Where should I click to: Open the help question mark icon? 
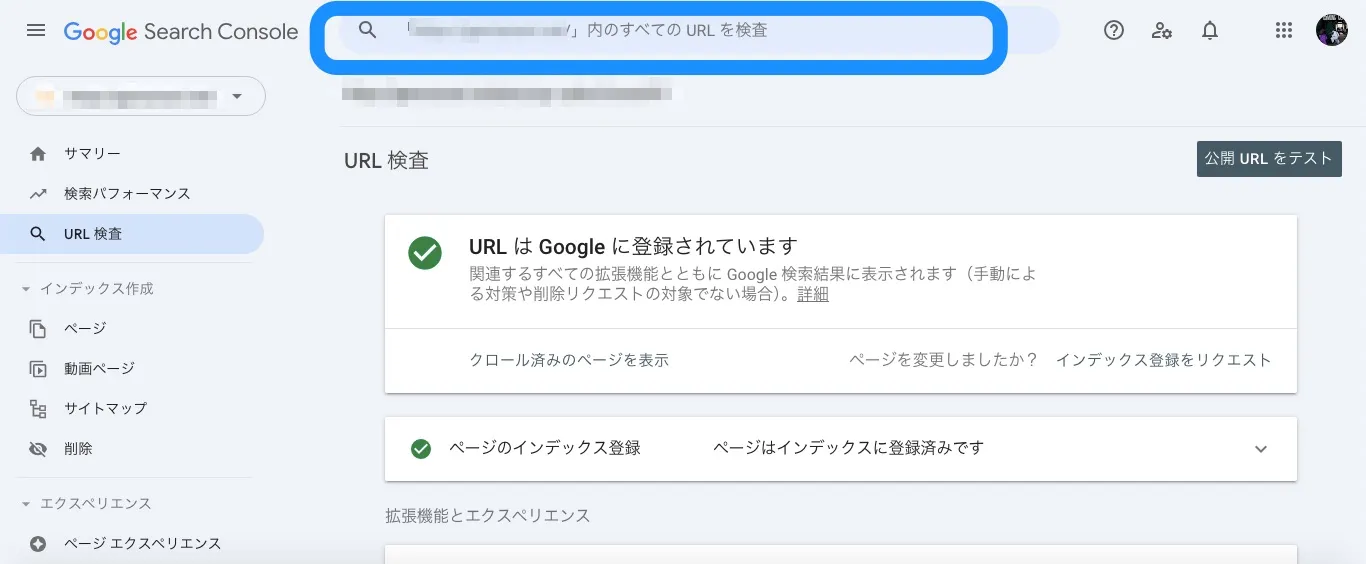(1114, 30)
